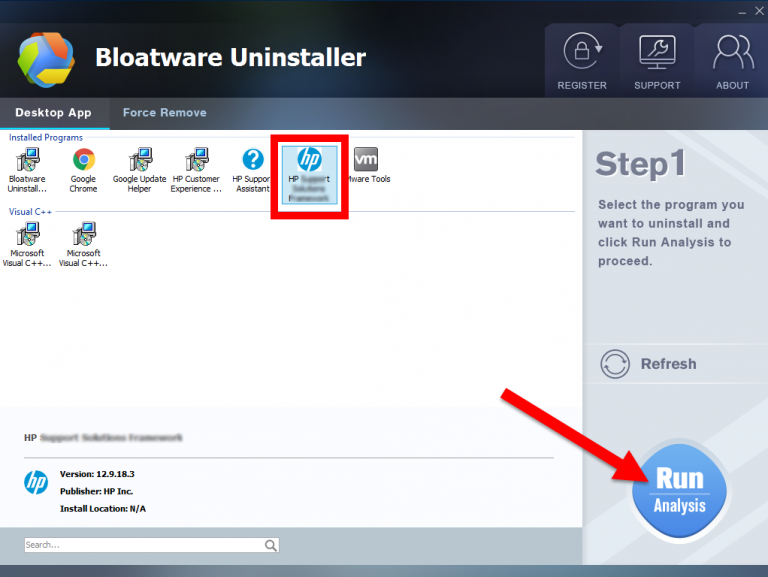Select the Google Chrome program icon
768x577 pixels.
(x=83, y=168)
